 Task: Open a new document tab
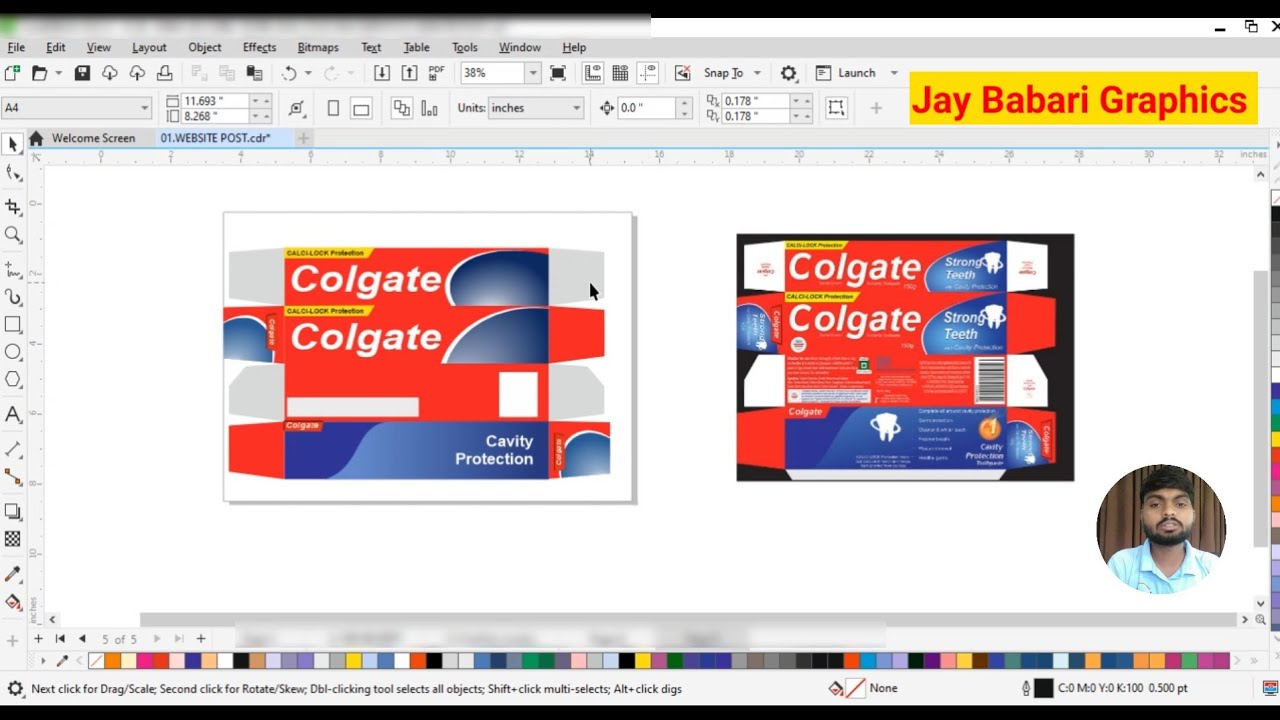tap(303, 138)
